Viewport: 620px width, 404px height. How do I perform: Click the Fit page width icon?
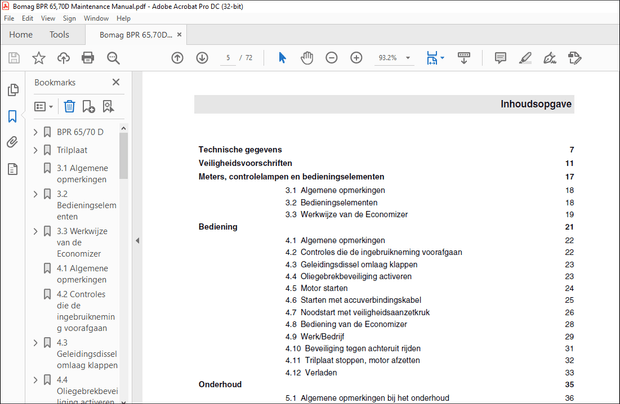[432, 58]
